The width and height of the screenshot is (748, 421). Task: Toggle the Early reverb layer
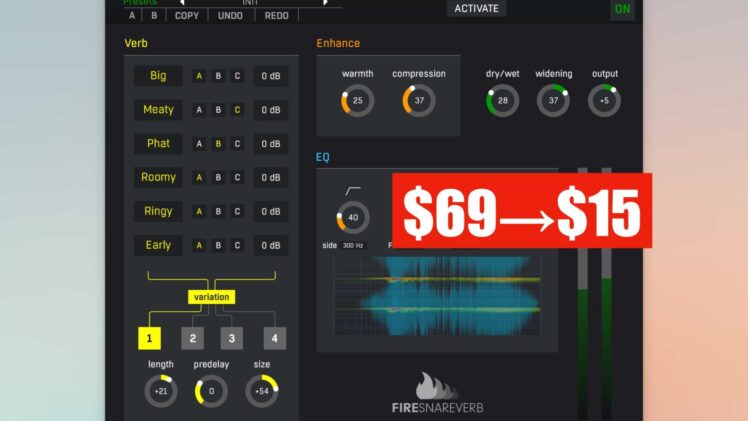pyautogui.click(x=158, y=245)
